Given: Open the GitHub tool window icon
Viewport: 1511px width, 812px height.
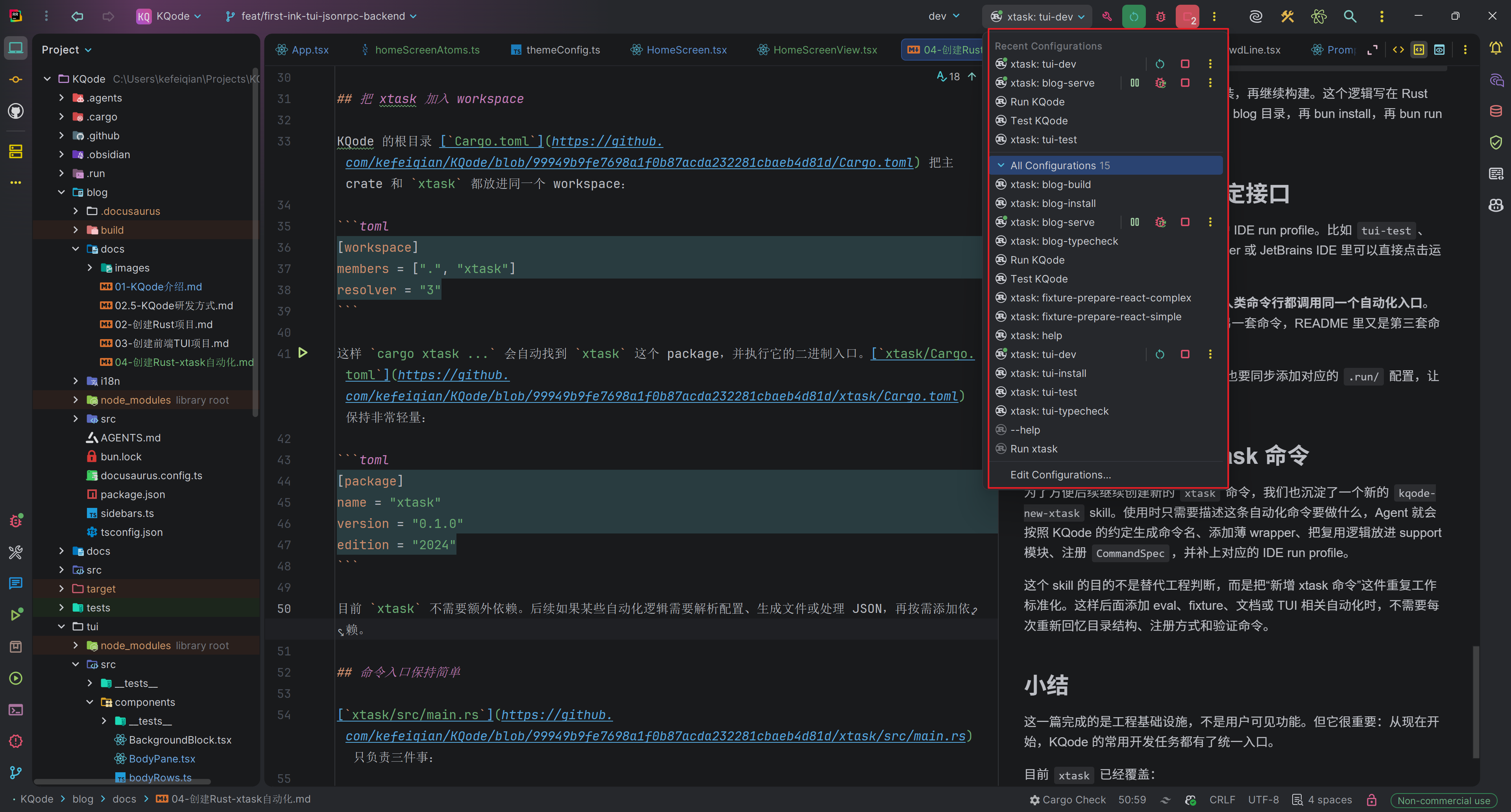Looking at the screenshot, I should (x=16, y=111).
